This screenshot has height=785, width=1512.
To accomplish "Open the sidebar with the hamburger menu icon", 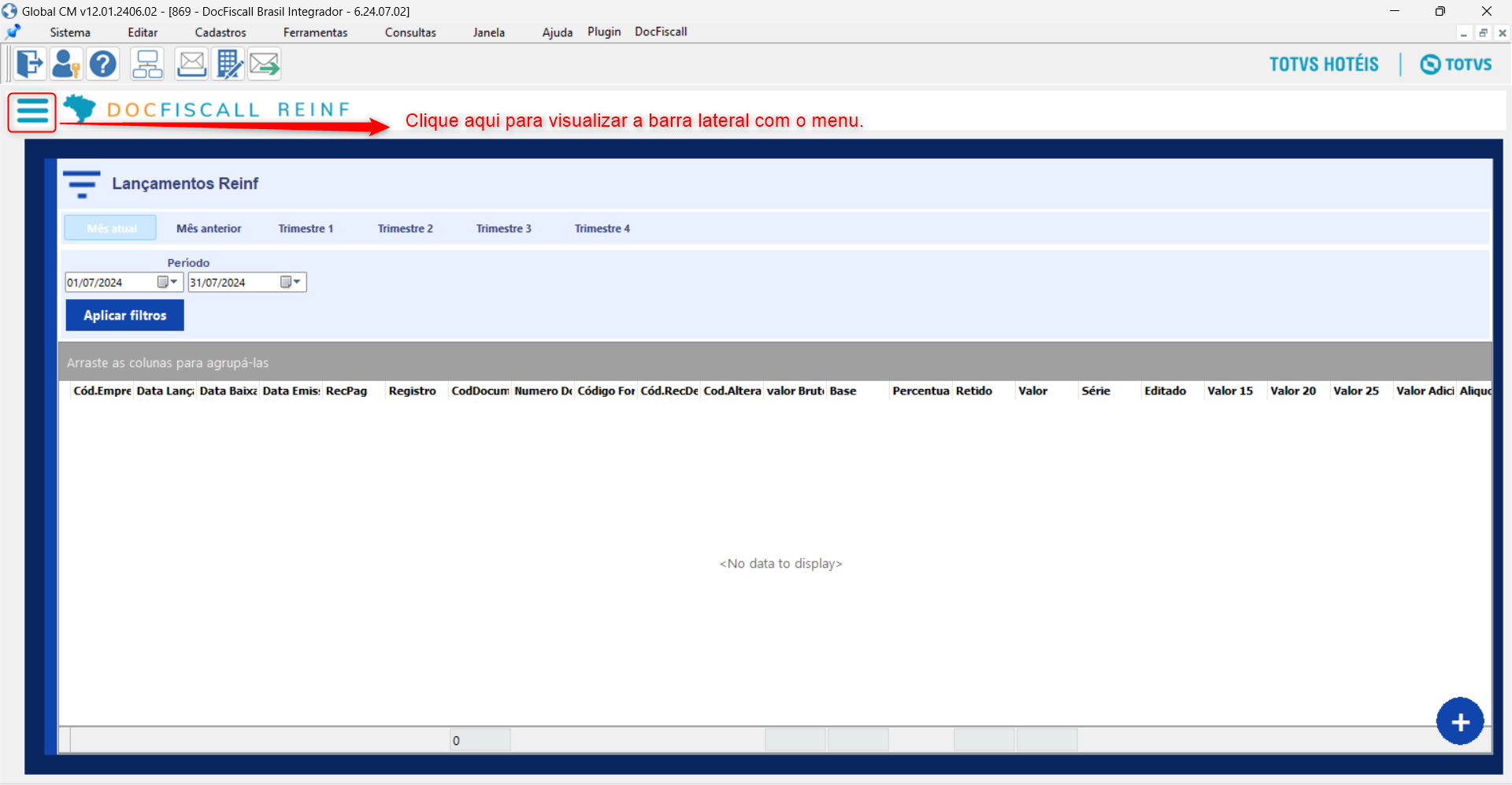I will [32, 112].
